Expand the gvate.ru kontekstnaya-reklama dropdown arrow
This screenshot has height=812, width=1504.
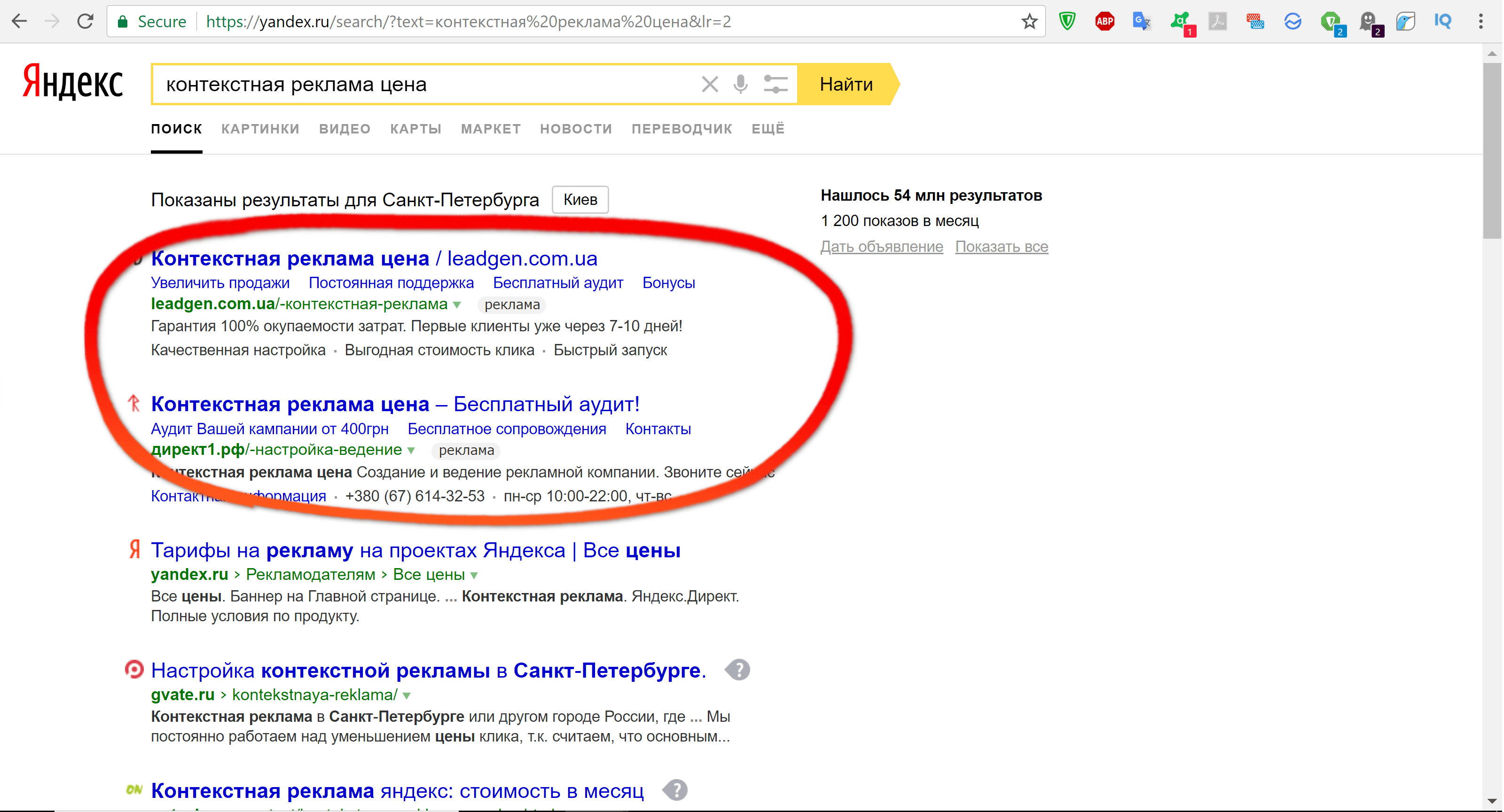(407, 696)
